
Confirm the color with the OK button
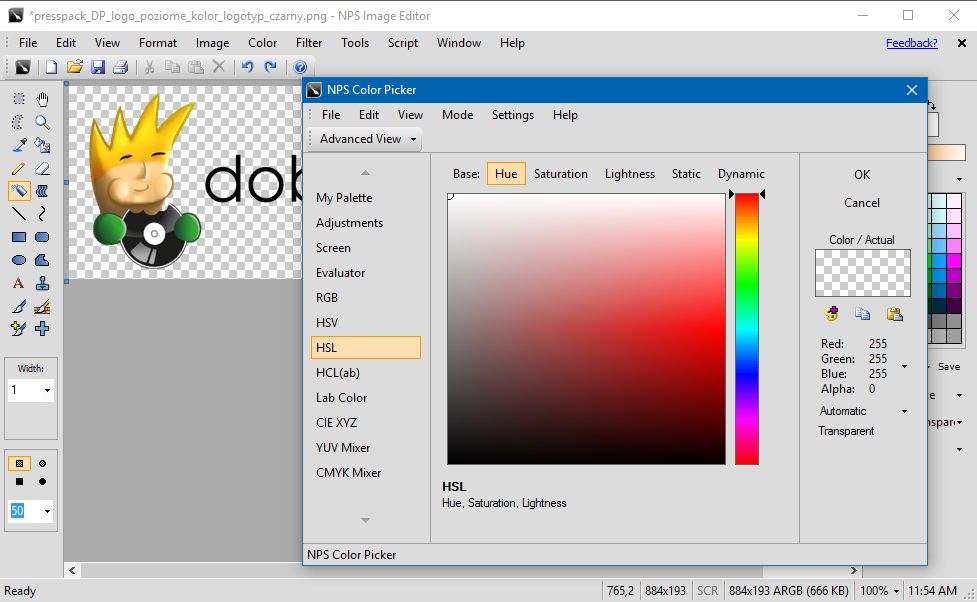861,174
